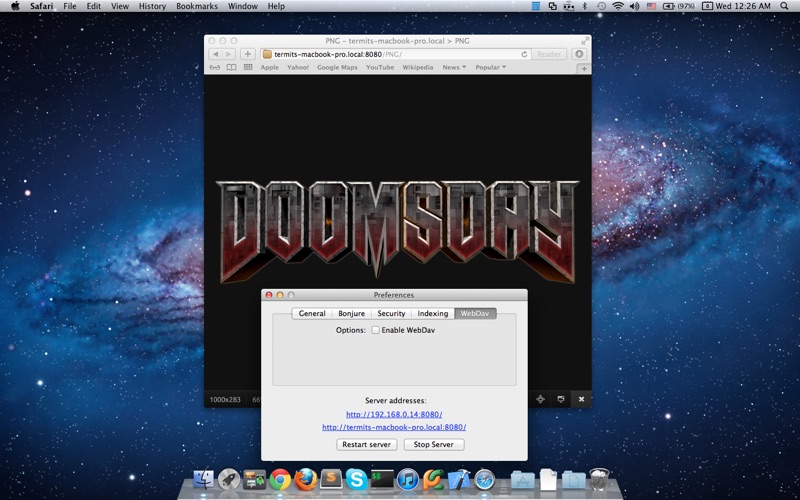Switch to the Bonjure tab
The height and width of the screenshot is (500, 800).
[x=352, y=313]
